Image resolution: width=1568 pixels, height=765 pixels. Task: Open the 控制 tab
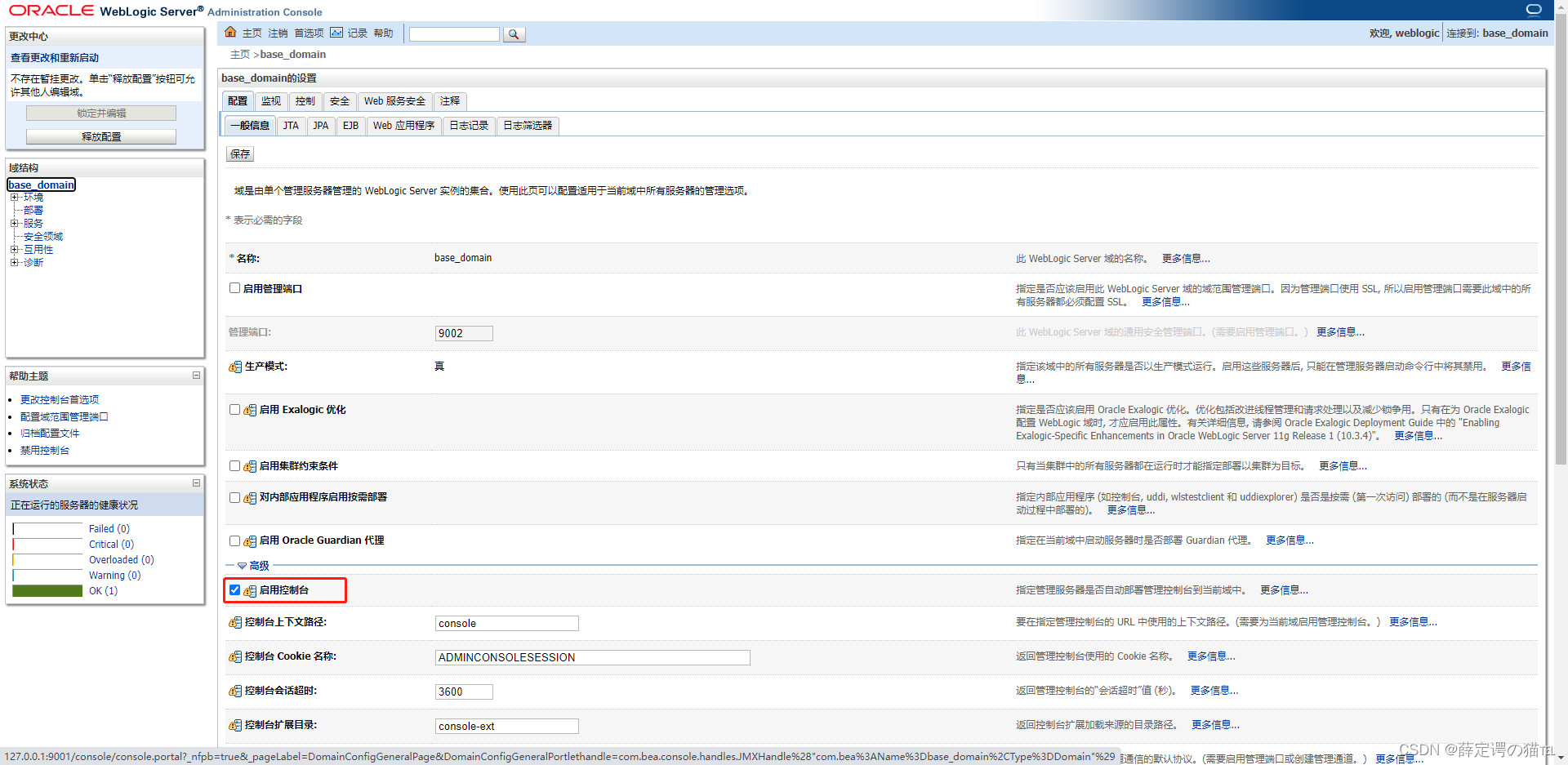pos(305,101)
